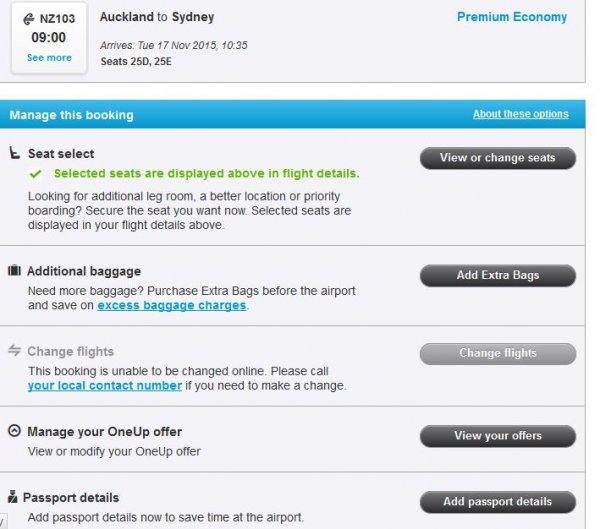Viewport: 600px width, 529px height.
Task: Click the arrows icon beside Change flights
Action: pyautogui.click(x=15, y=351)
